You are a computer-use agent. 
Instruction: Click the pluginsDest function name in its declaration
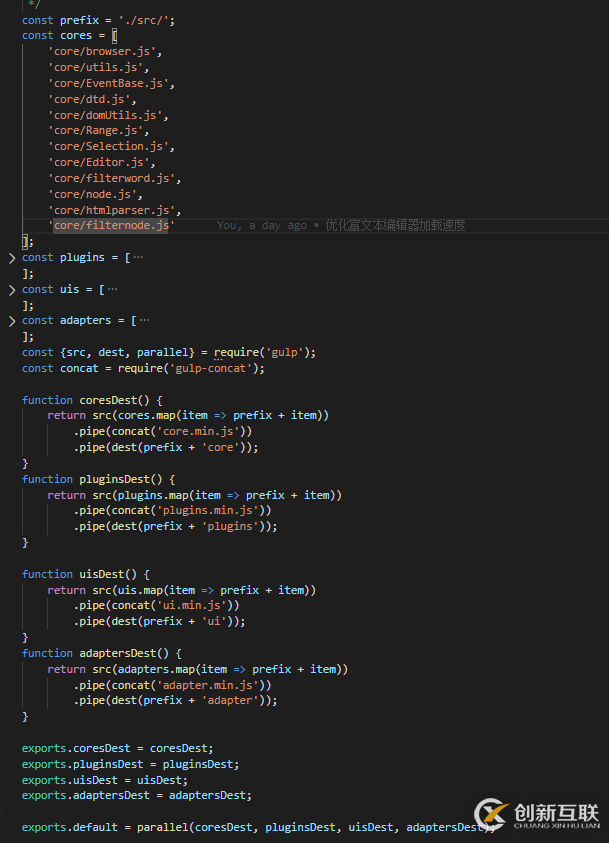click(x=114, y=480)
